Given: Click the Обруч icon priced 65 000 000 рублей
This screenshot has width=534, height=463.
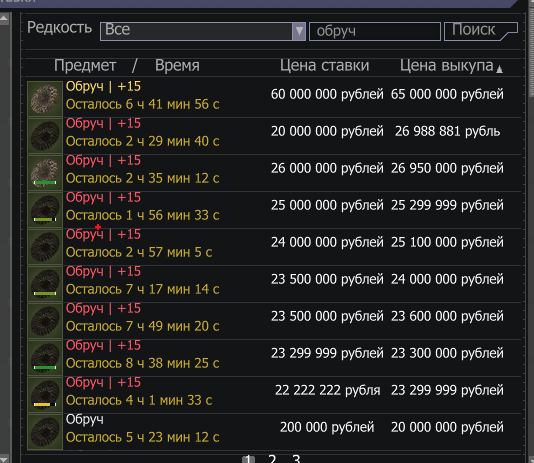Looking at the screenshot, I should coord(45,99).
